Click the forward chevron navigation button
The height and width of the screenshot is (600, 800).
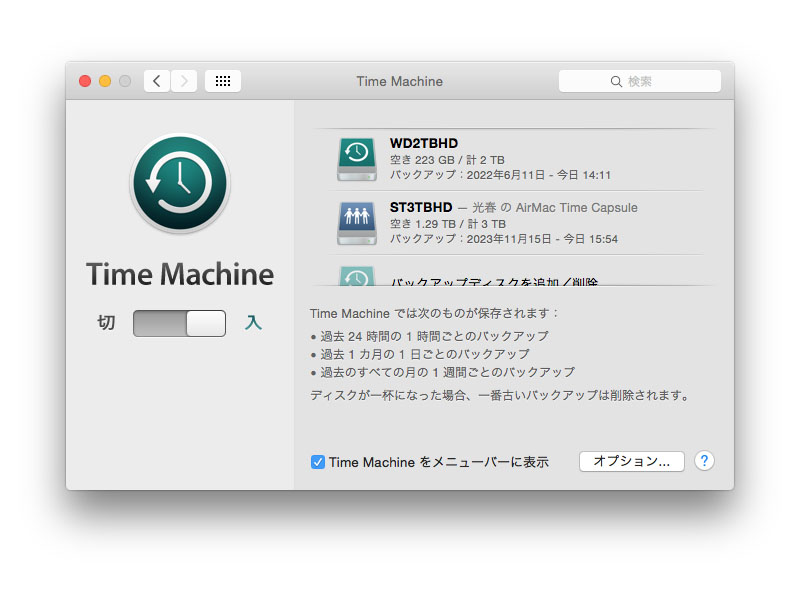pos(184,81)
